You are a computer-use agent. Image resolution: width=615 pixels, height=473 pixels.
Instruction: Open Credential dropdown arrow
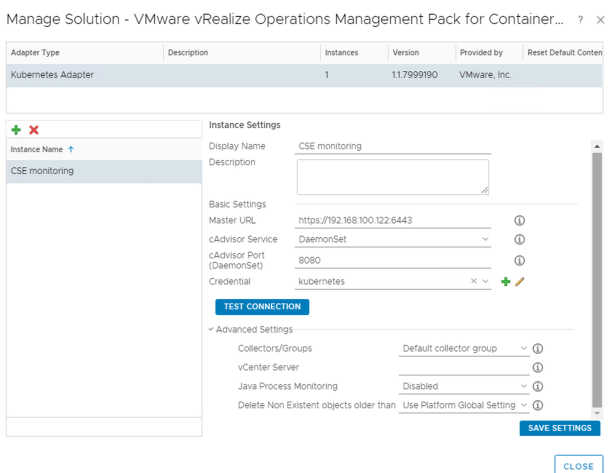coord(486,281)
